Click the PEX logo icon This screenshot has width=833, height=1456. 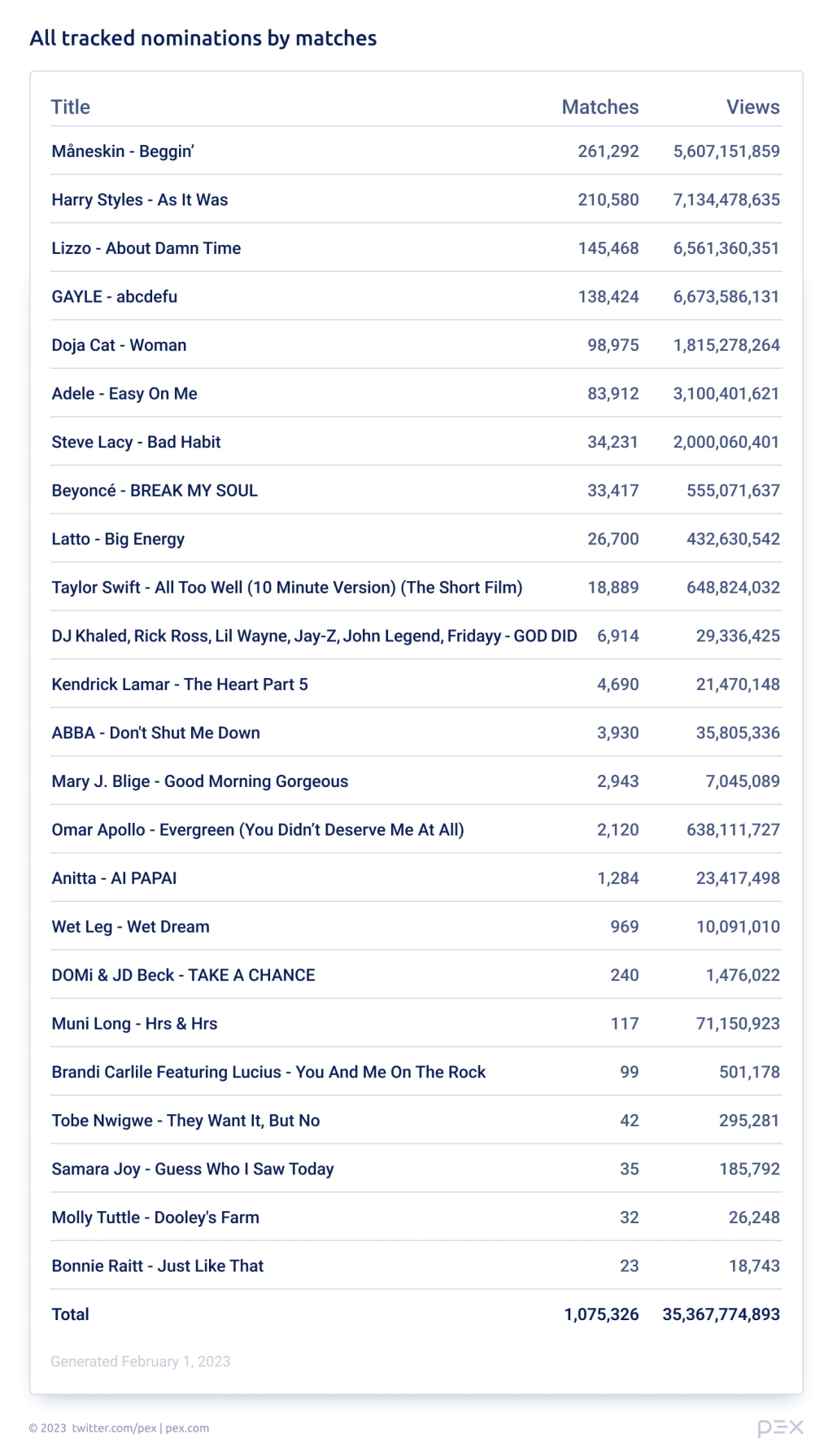click(780, 1427)
